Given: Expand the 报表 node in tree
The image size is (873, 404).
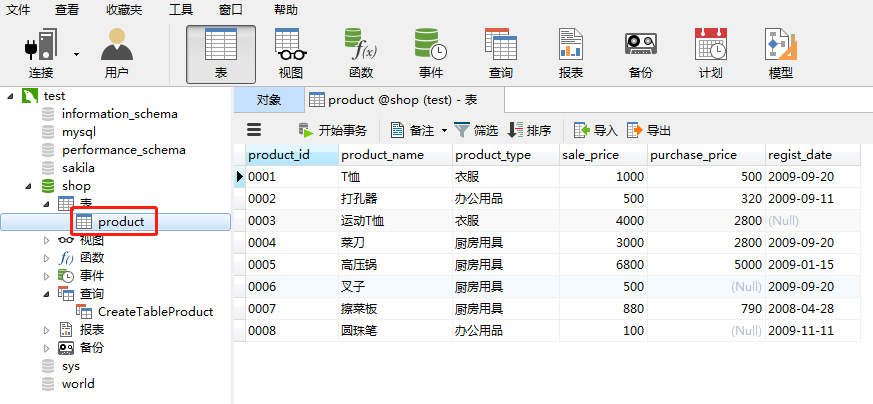Looking at the screenshot, I should [x=47, y=330].
